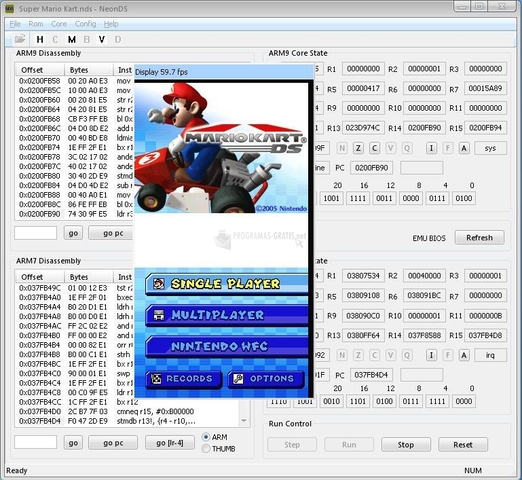
Task: Click the greyed B toolbar icon
Action: pyautogui.click(x=87, y=40)
